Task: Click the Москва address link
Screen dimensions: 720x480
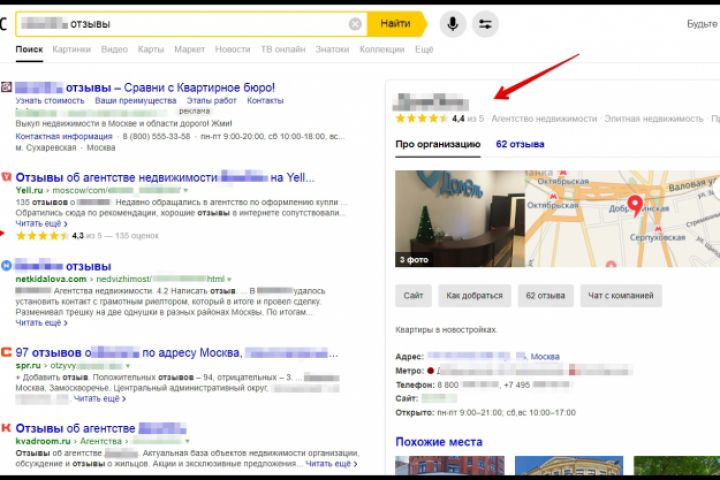Action: pos(545,356)
